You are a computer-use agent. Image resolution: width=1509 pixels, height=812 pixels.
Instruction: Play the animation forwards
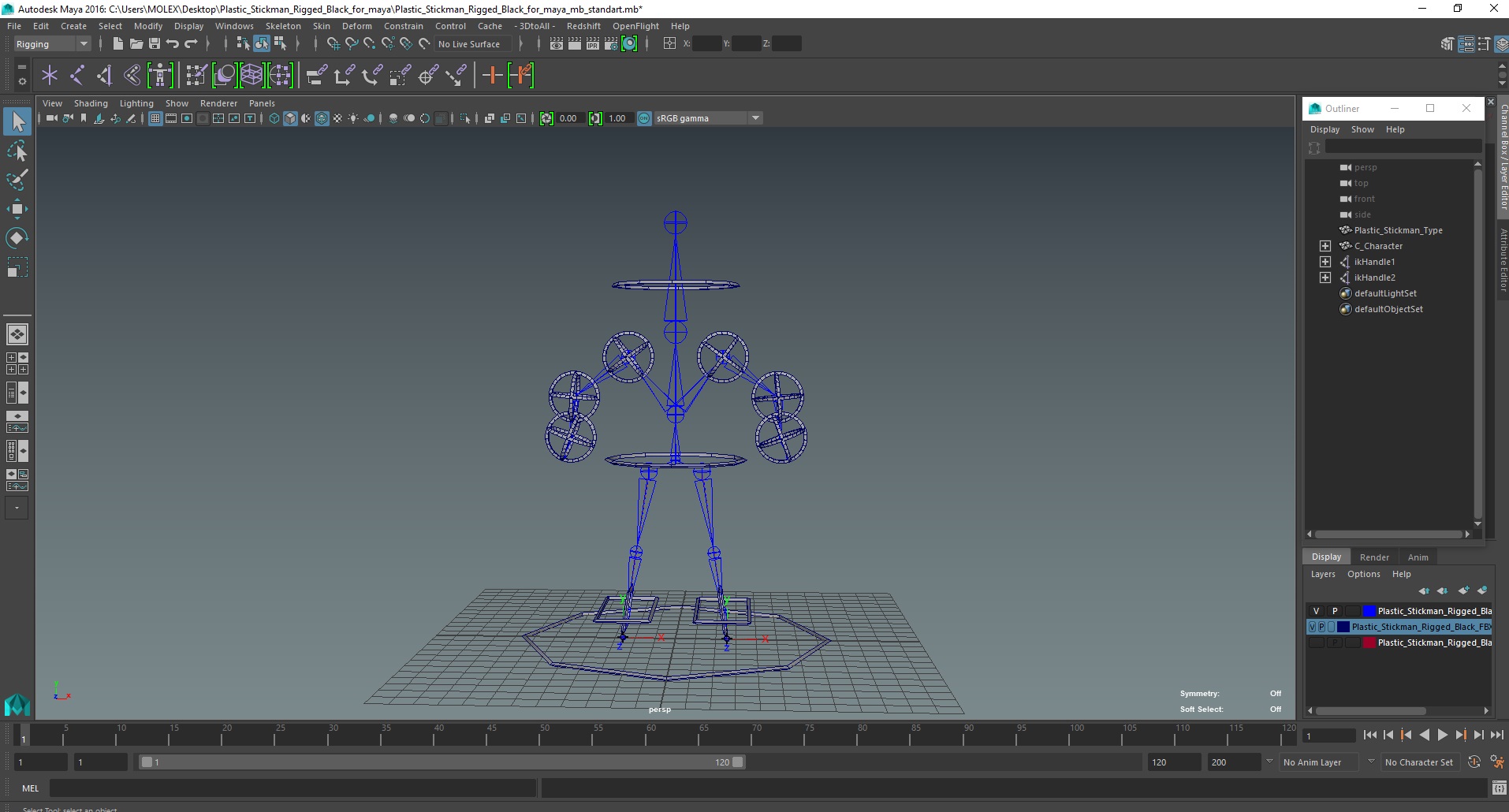click(1443, 735)
